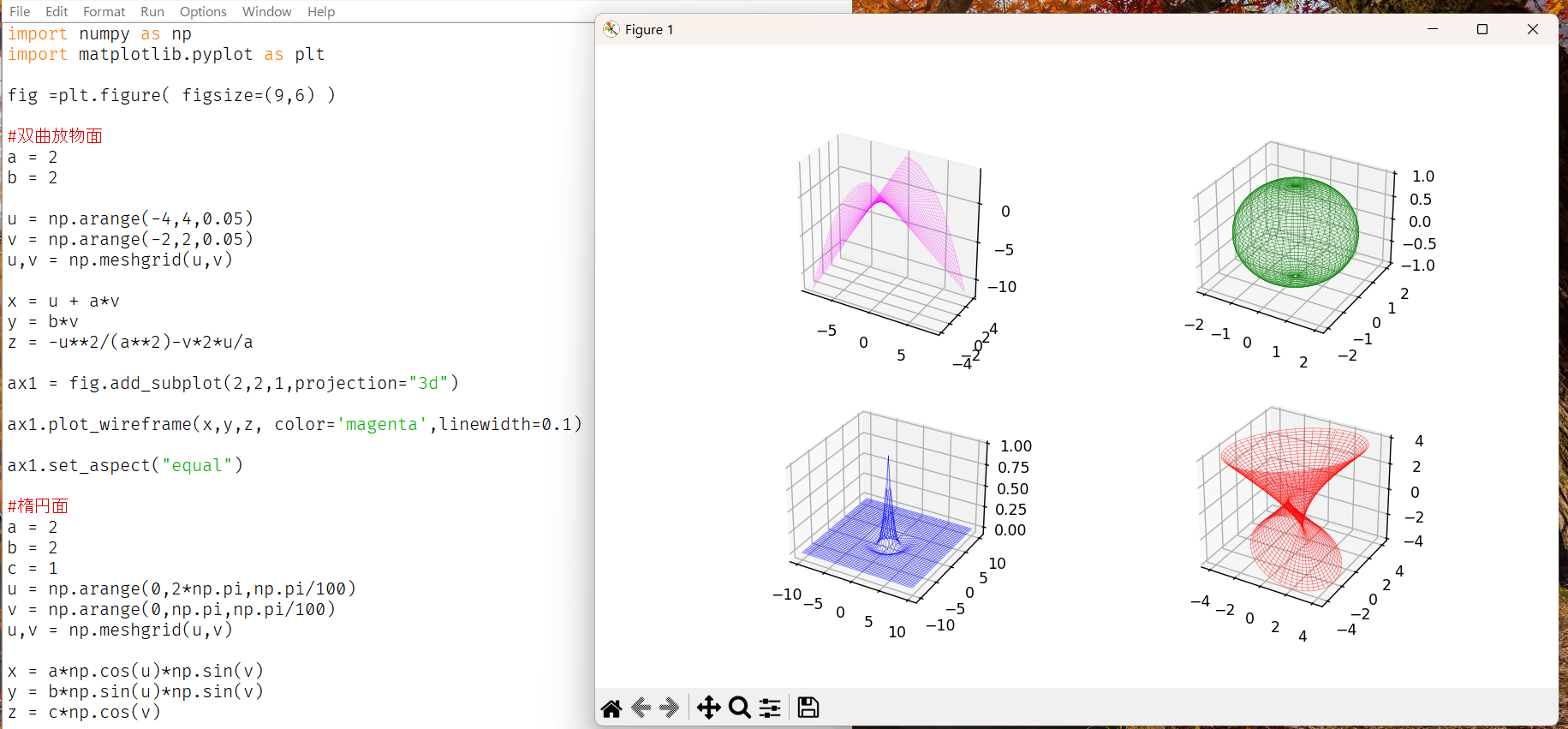Click the red hyperboloid wireframe plot

pos(1295,510)
